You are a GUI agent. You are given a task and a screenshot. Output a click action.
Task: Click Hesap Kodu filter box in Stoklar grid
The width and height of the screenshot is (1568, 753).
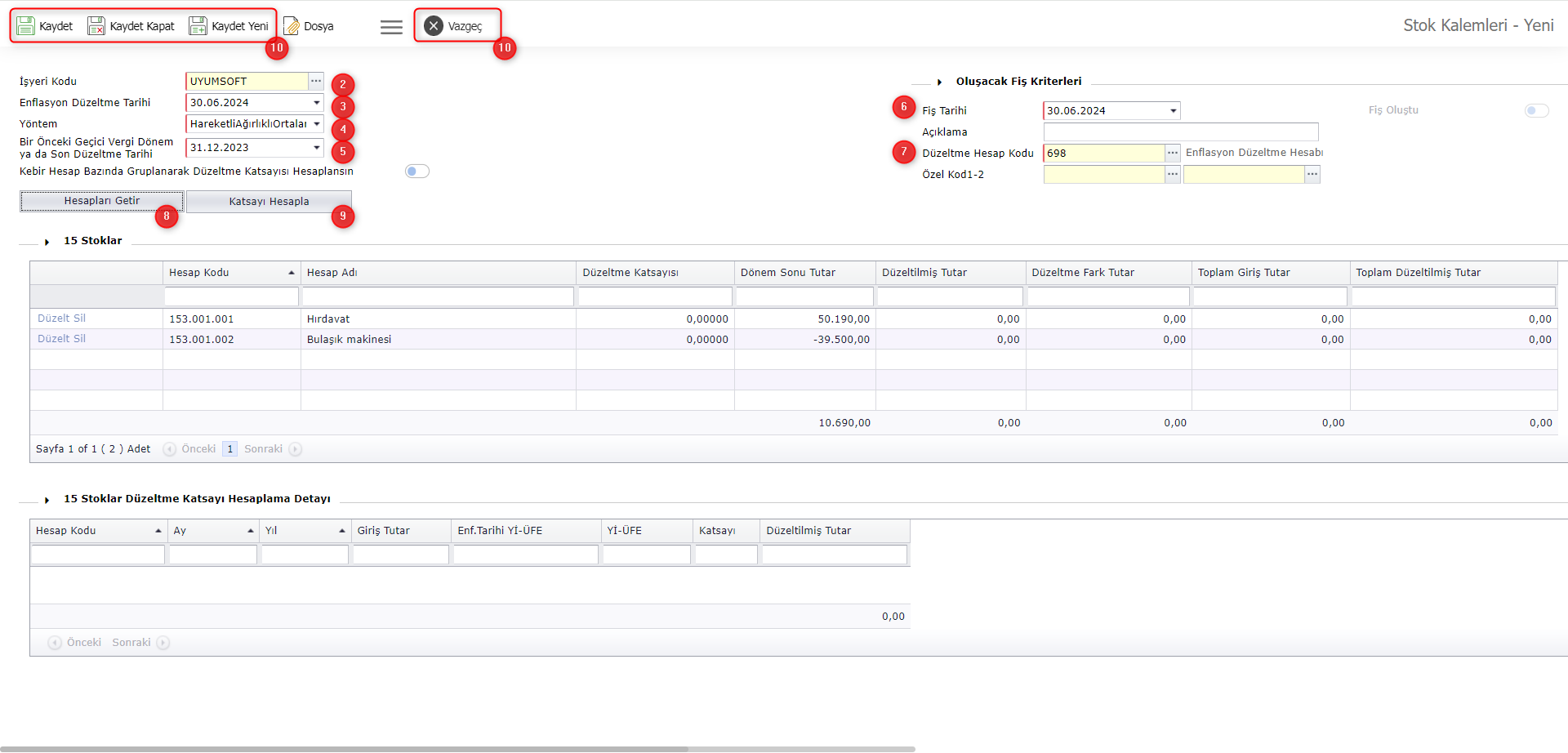click(x=232, y=296)
